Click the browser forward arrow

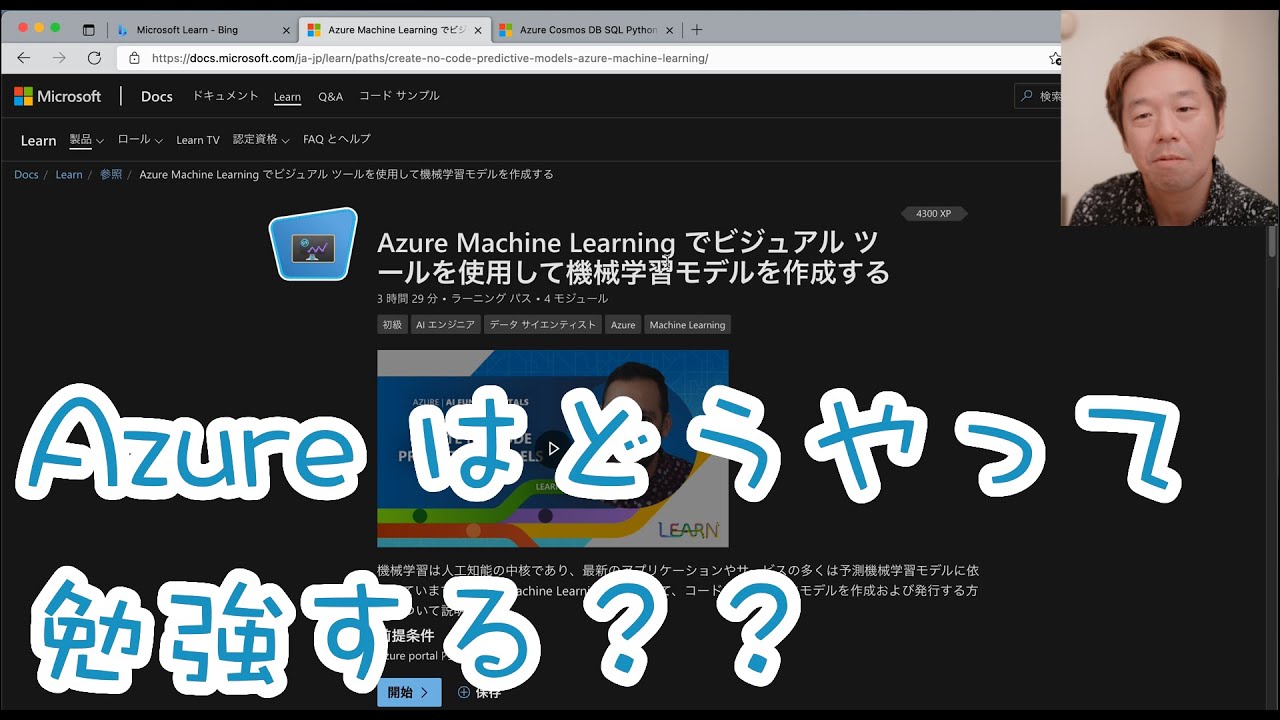click(59, 58)
